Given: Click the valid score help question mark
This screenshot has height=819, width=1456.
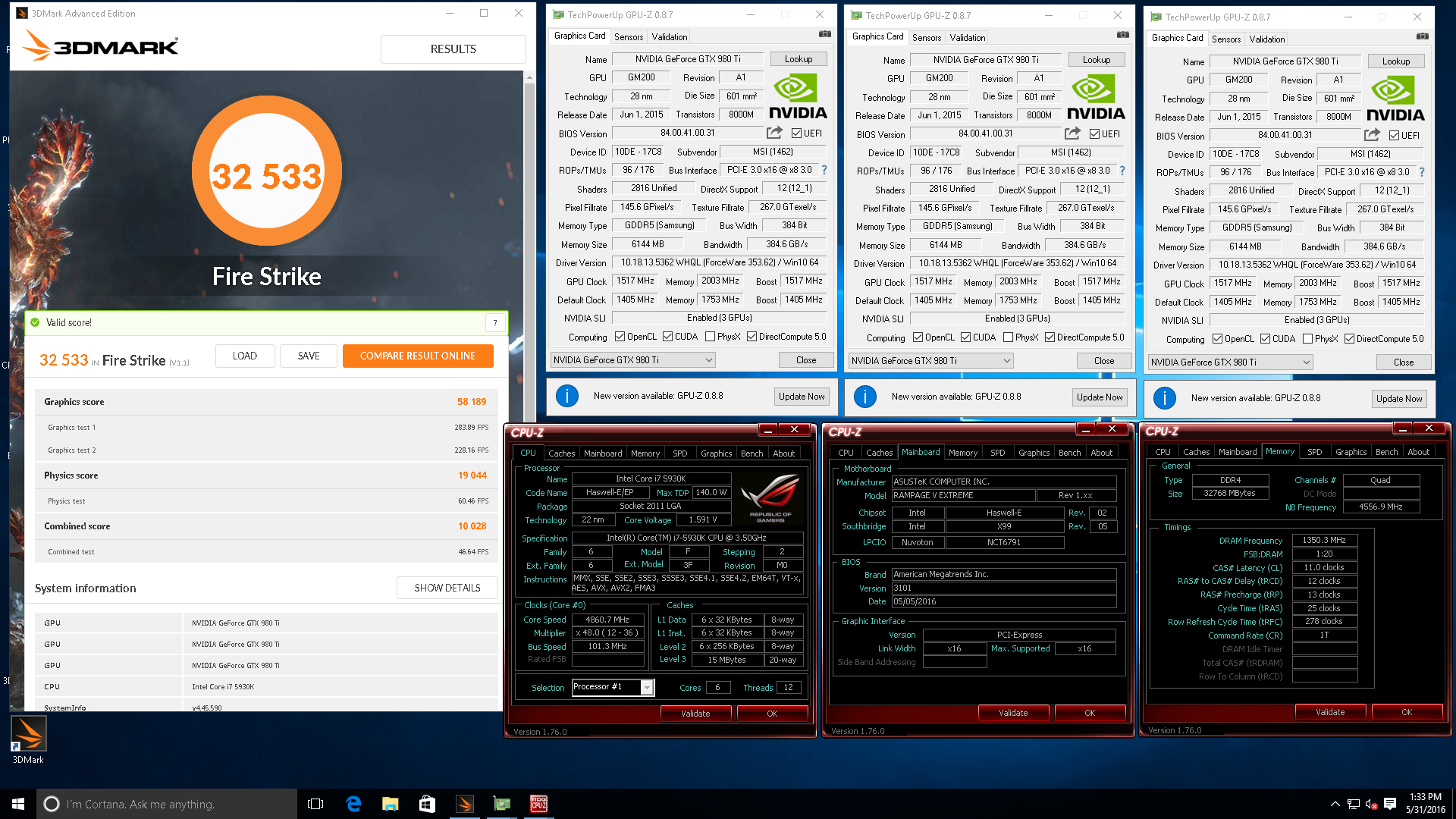Looking at the screenshot, I should (x=495, y=323).
